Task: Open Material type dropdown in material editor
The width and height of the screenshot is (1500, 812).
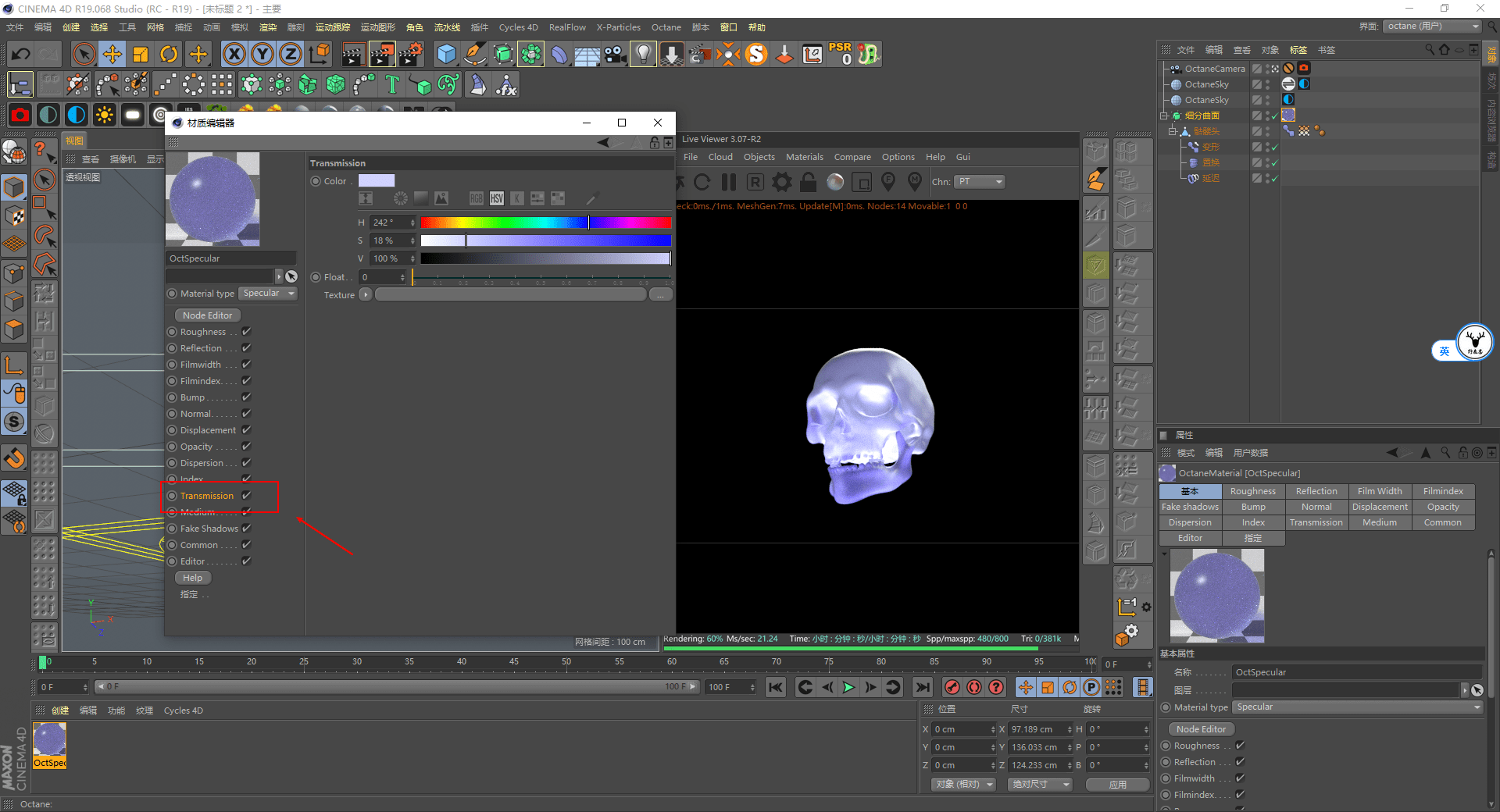Action: coord(268,294)
